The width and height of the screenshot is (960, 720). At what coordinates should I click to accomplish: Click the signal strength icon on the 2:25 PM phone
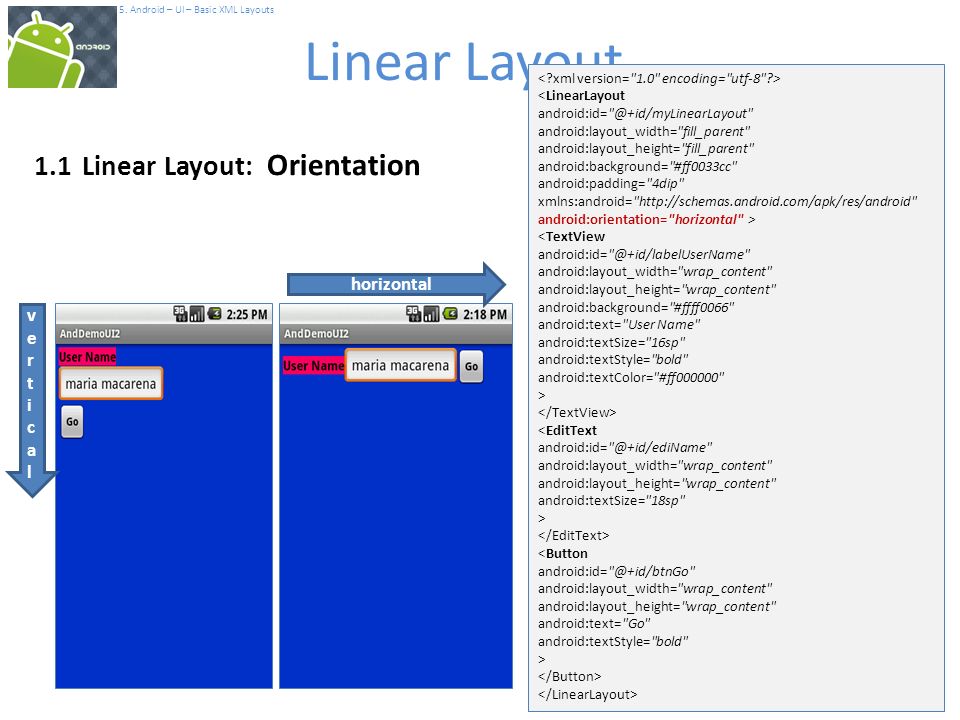tap(197, 314)
